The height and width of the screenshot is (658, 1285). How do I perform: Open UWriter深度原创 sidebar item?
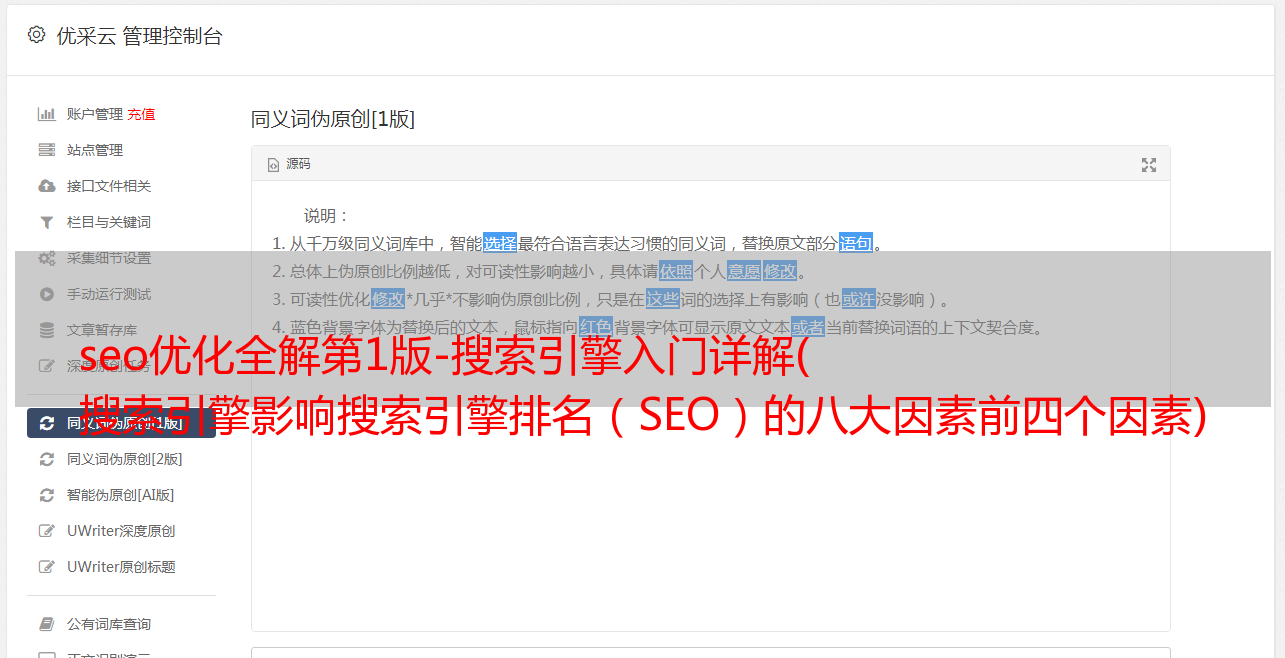(x=121, y=531)
